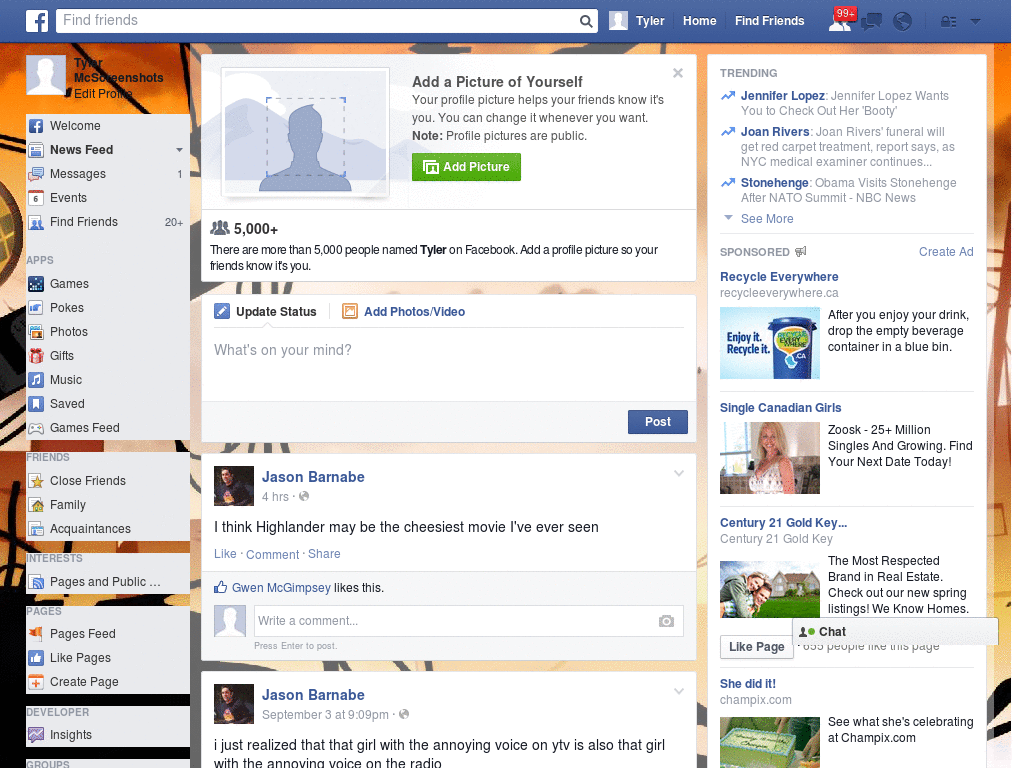Click Music note icon in sidebar
Image resolution: width=1024 pixels, height=768 pixels.
click(36, 380)
